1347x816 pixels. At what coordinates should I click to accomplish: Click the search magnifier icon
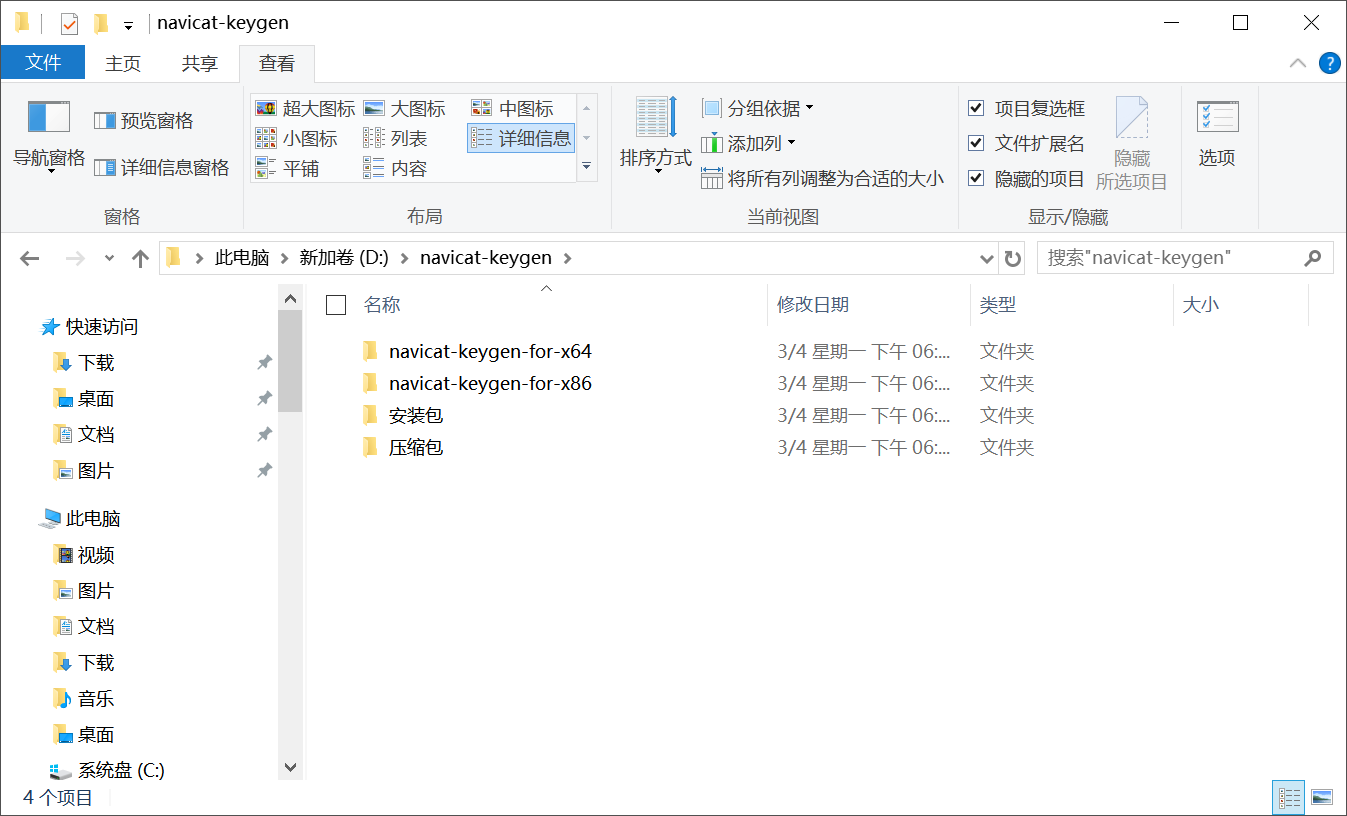coord(1313,258)
